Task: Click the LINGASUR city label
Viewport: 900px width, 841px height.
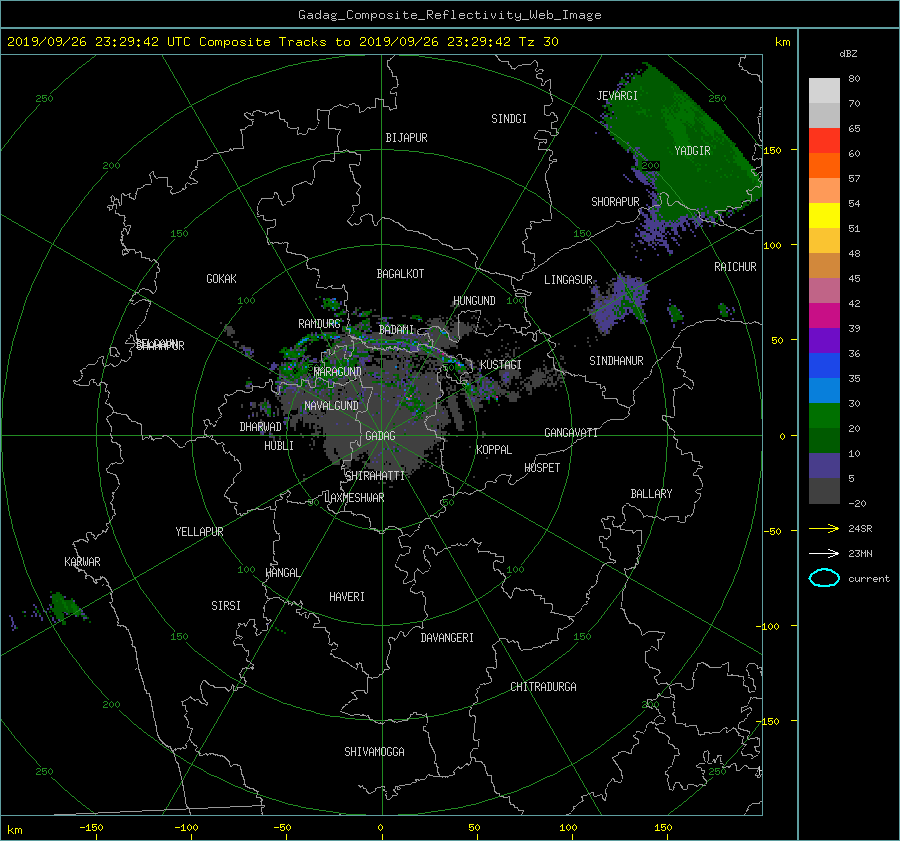Action: tap(568, 280)
